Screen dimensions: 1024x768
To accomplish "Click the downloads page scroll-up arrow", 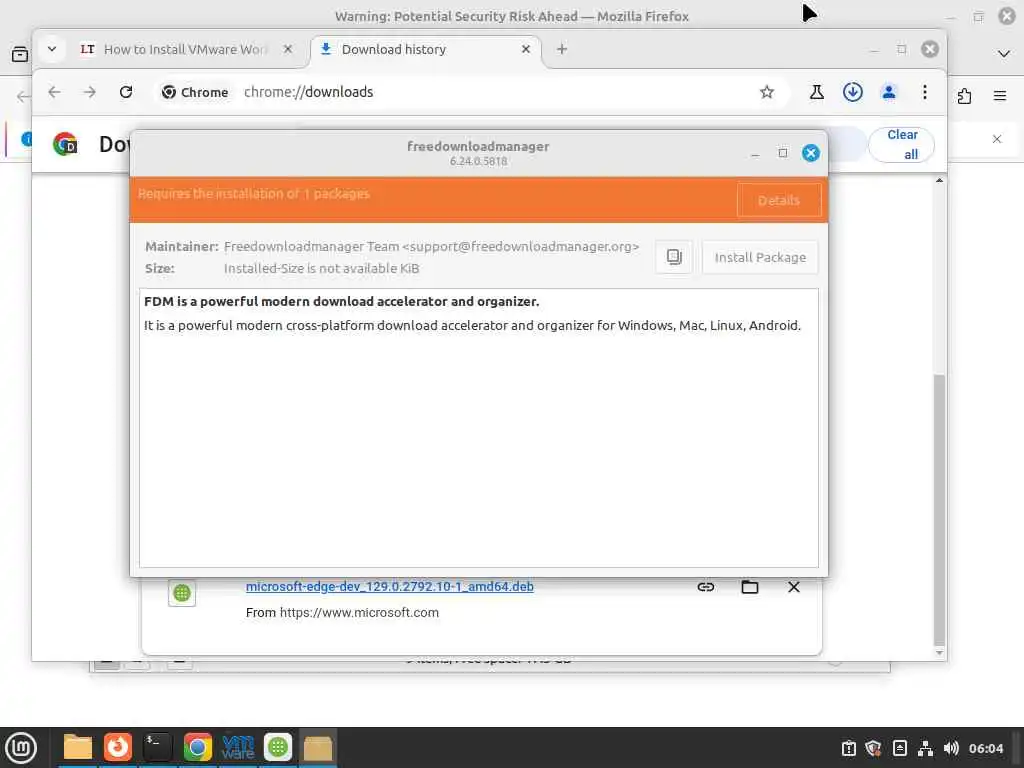I will pos(939,180).
